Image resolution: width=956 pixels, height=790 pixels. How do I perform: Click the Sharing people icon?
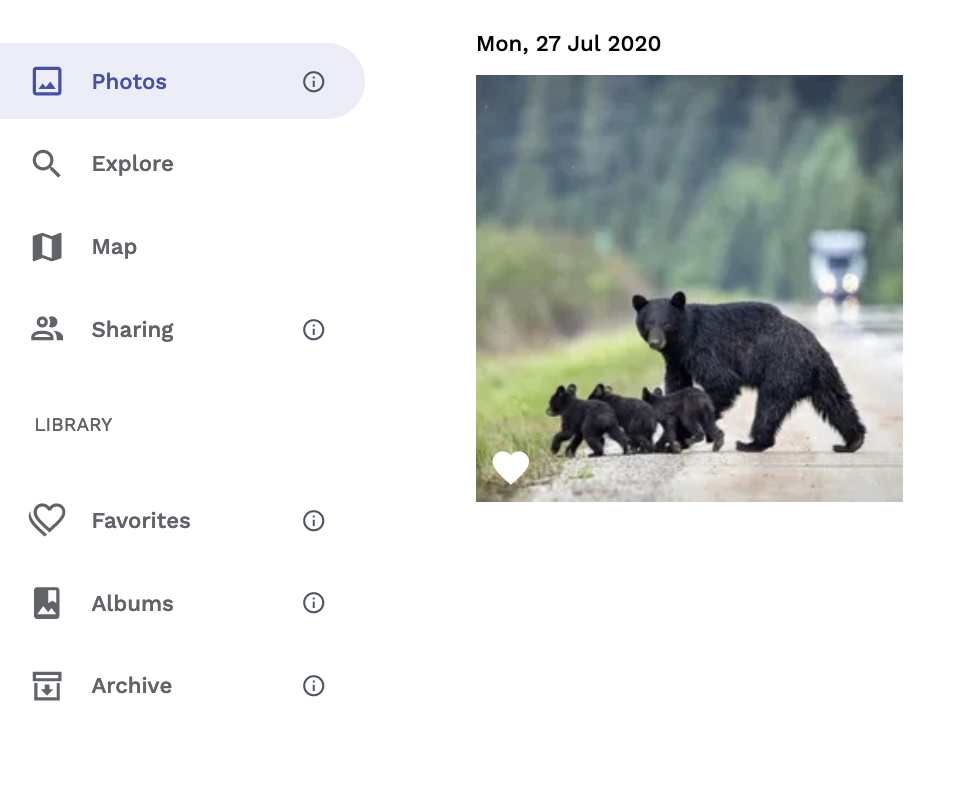coord(47,329)
